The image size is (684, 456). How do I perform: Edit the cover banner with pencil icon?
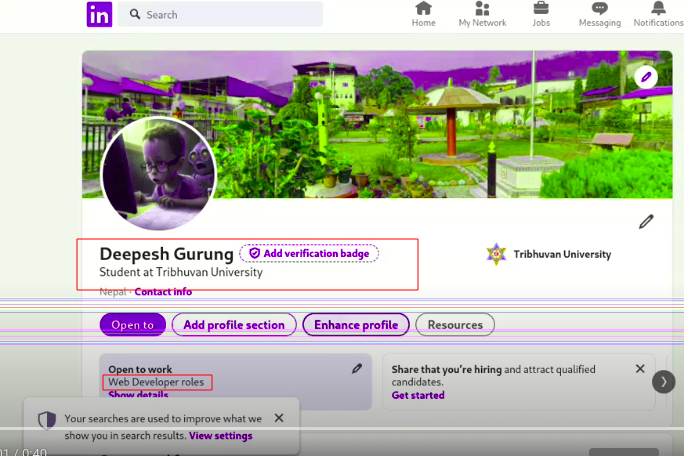[646, 77]
